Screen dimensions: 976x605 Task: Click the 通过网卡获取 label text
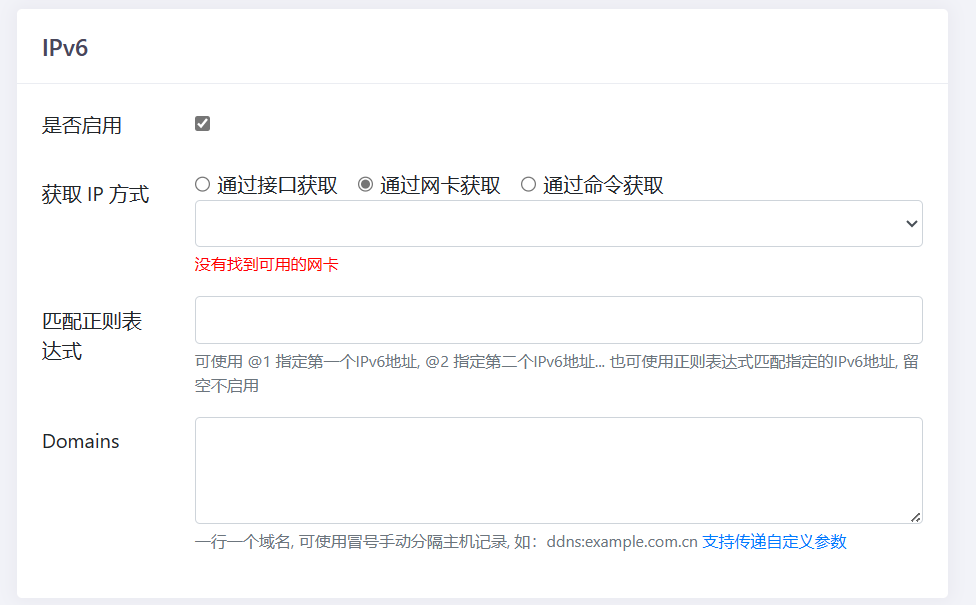440,185
